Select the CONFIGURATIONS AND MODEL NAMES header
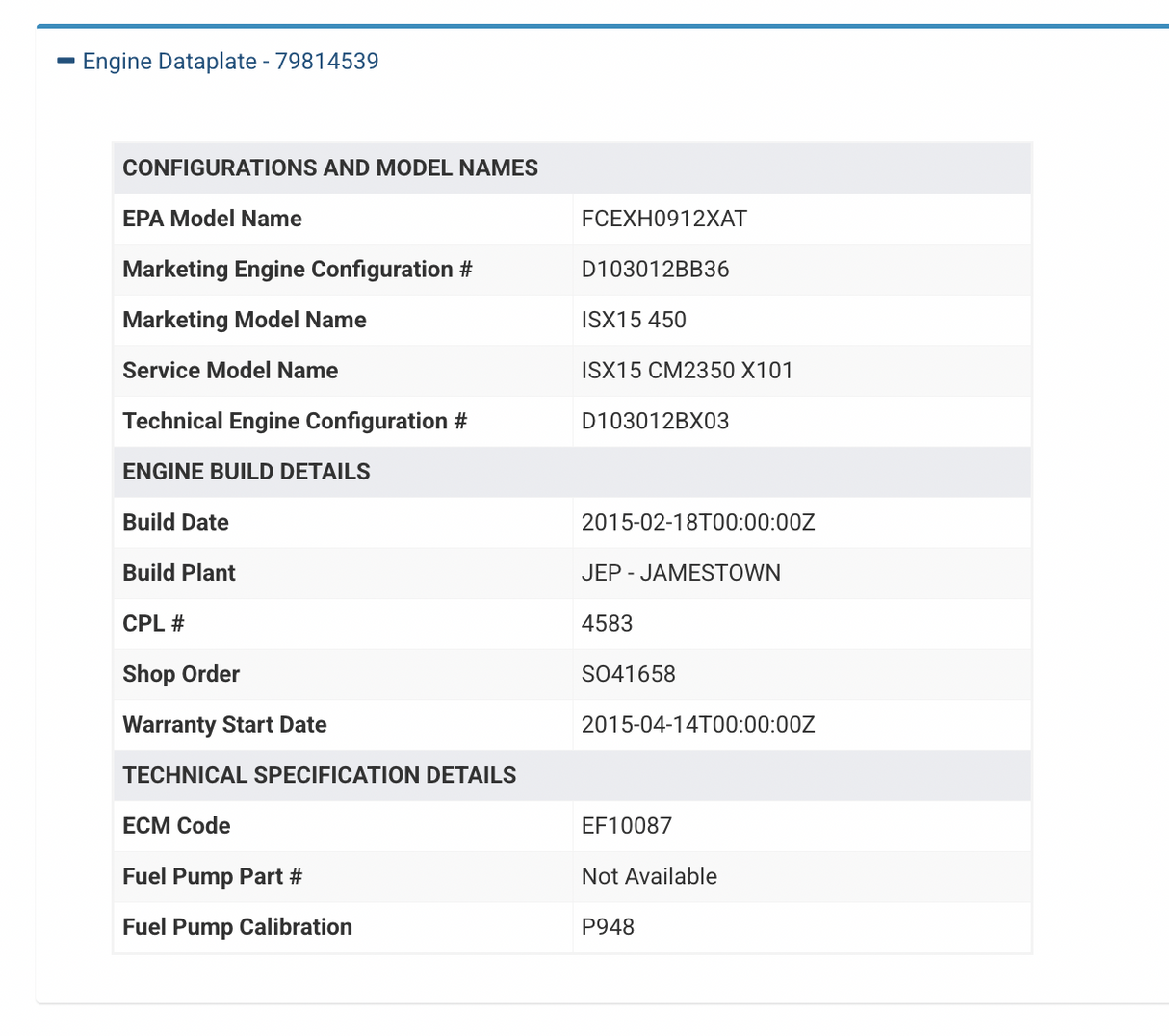 [330, 168]
